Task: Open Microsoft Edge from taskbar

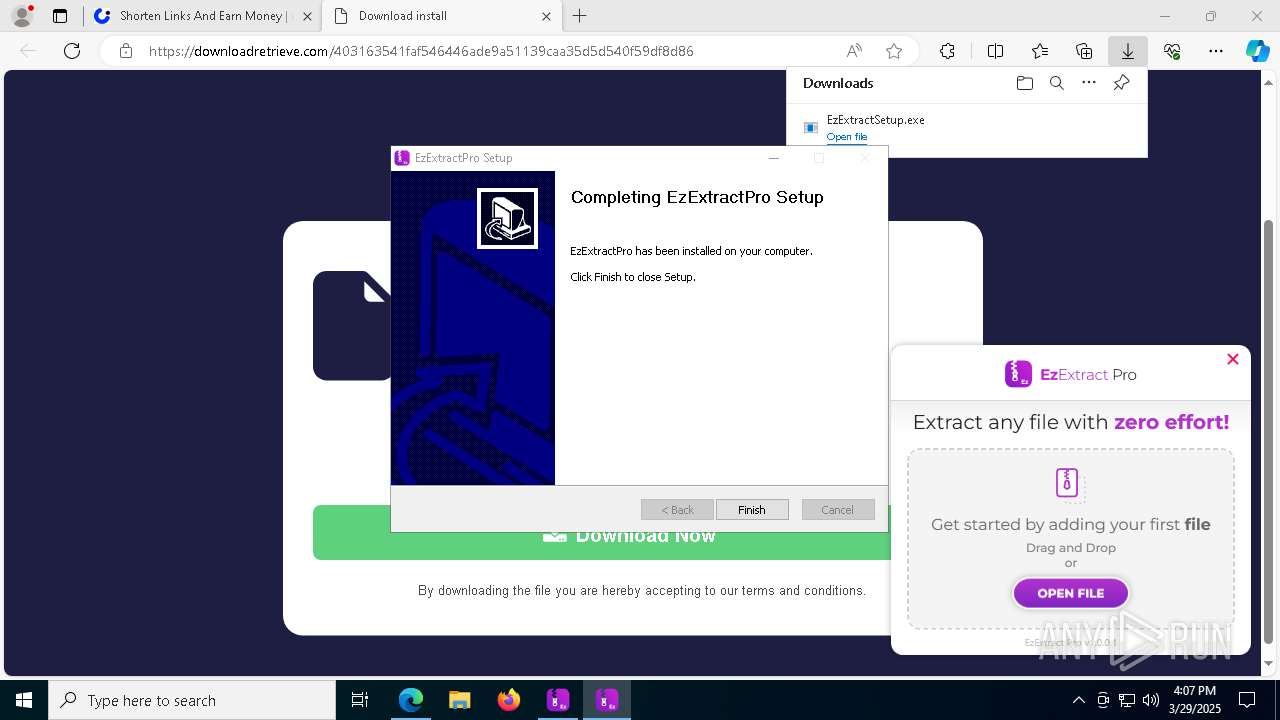Action: pos(411,700)
